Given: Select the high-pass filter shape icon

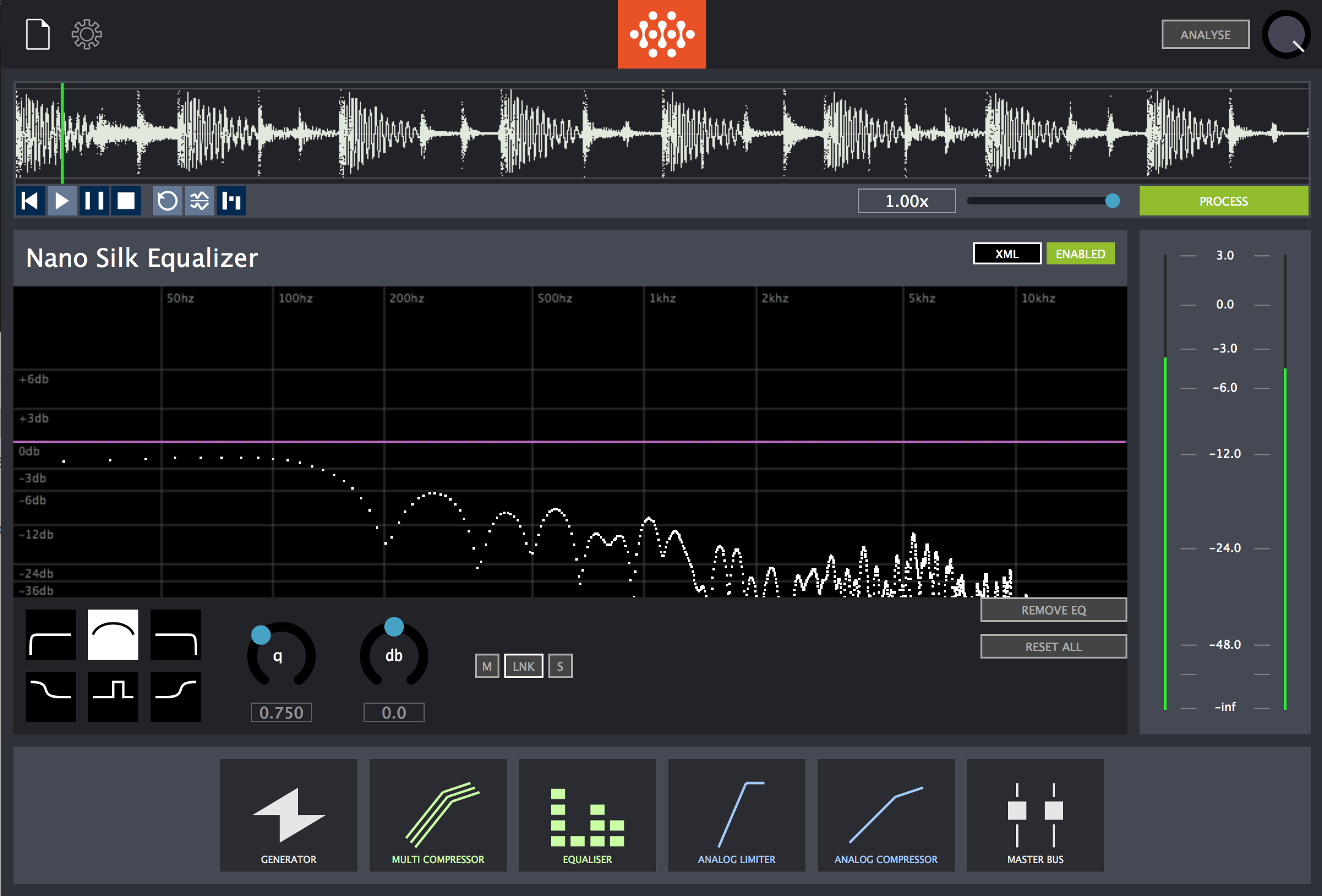Looking at the screenshot, I should pos(51,634).
